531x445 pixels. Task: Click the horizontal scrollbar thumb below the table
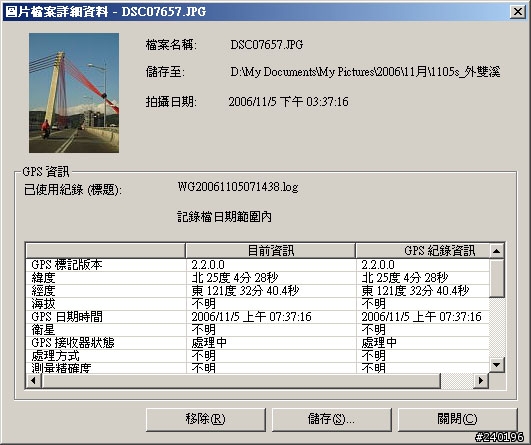point(241,380)
